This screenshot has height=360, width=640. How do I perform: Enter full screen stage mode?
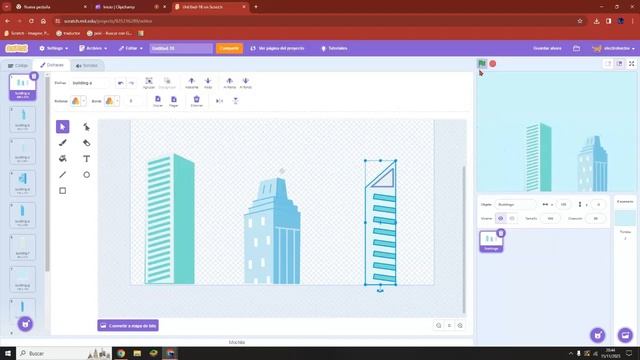tap(631, 63)
